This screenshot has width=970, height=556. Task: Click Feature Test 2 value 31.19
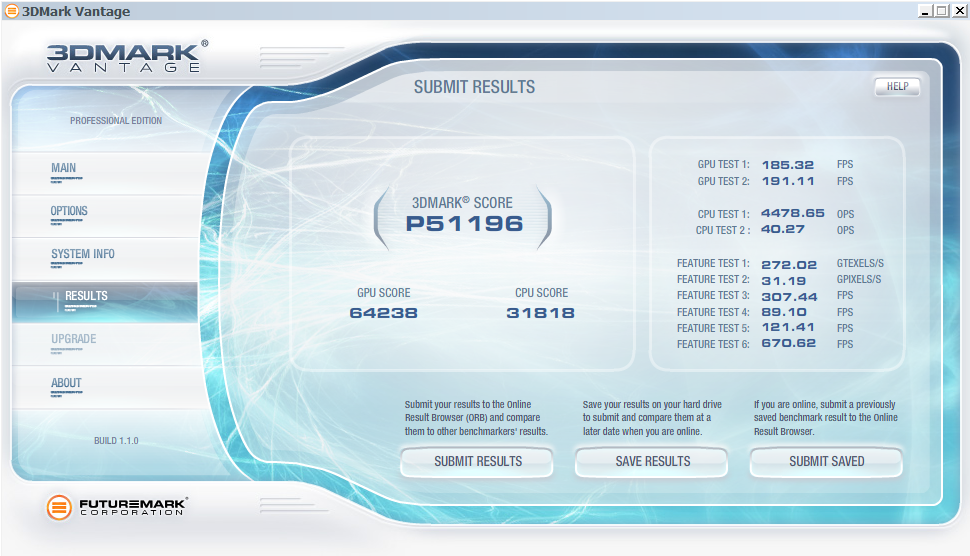pos(783,281)
